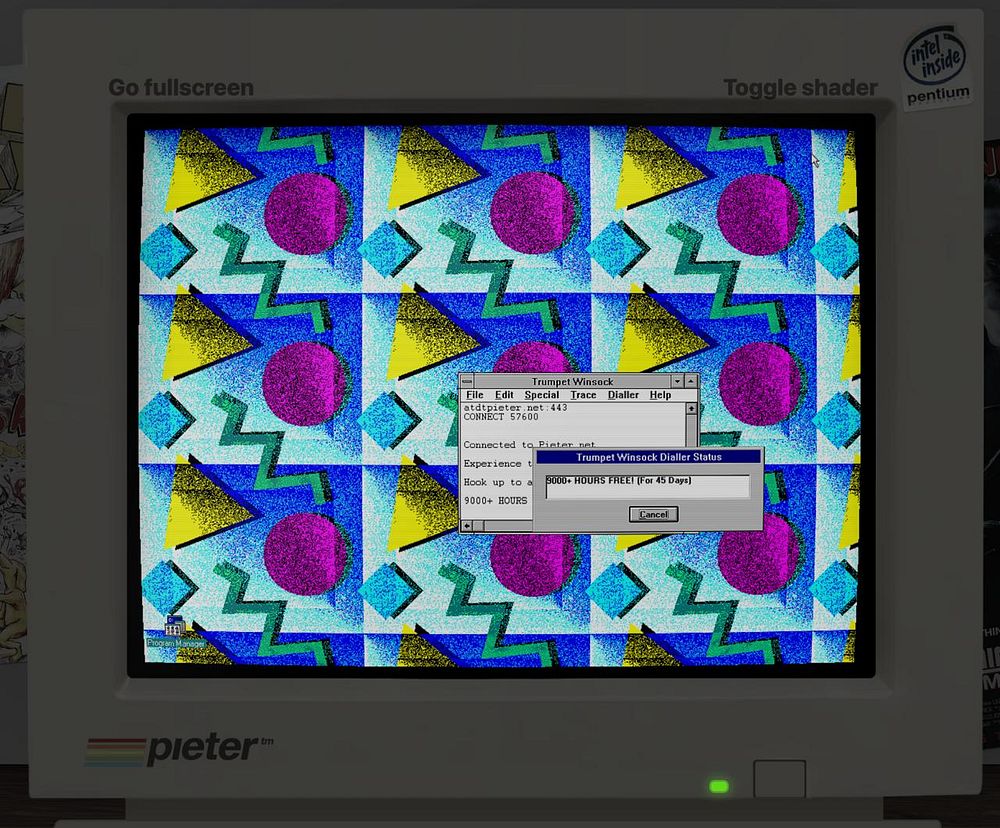Open the Help menu in Trumpet Winsock
This screenshot has height=828, width=1000.
pyautogui.click(x=660, y=395)
